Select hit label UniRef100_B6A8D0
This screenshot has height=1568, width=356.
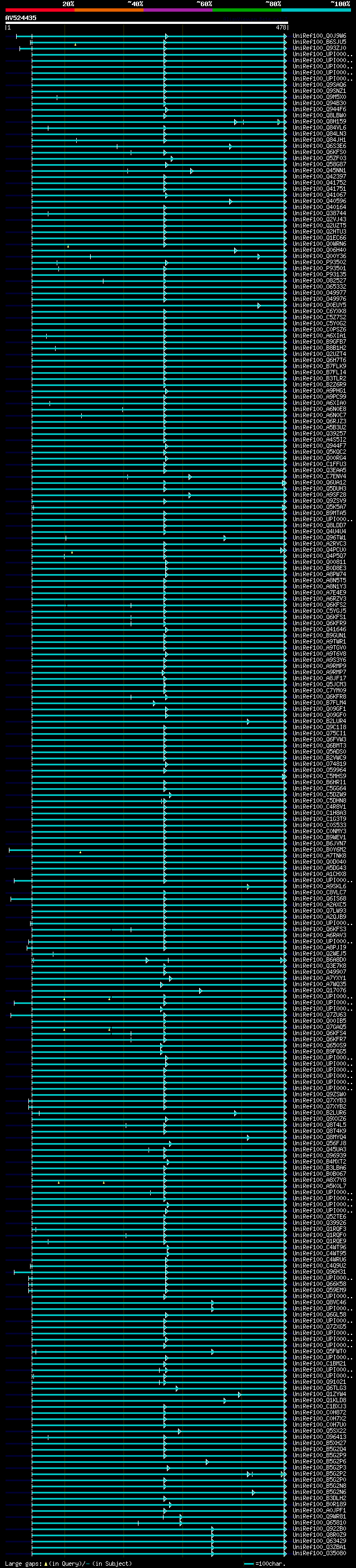(319, 960)
